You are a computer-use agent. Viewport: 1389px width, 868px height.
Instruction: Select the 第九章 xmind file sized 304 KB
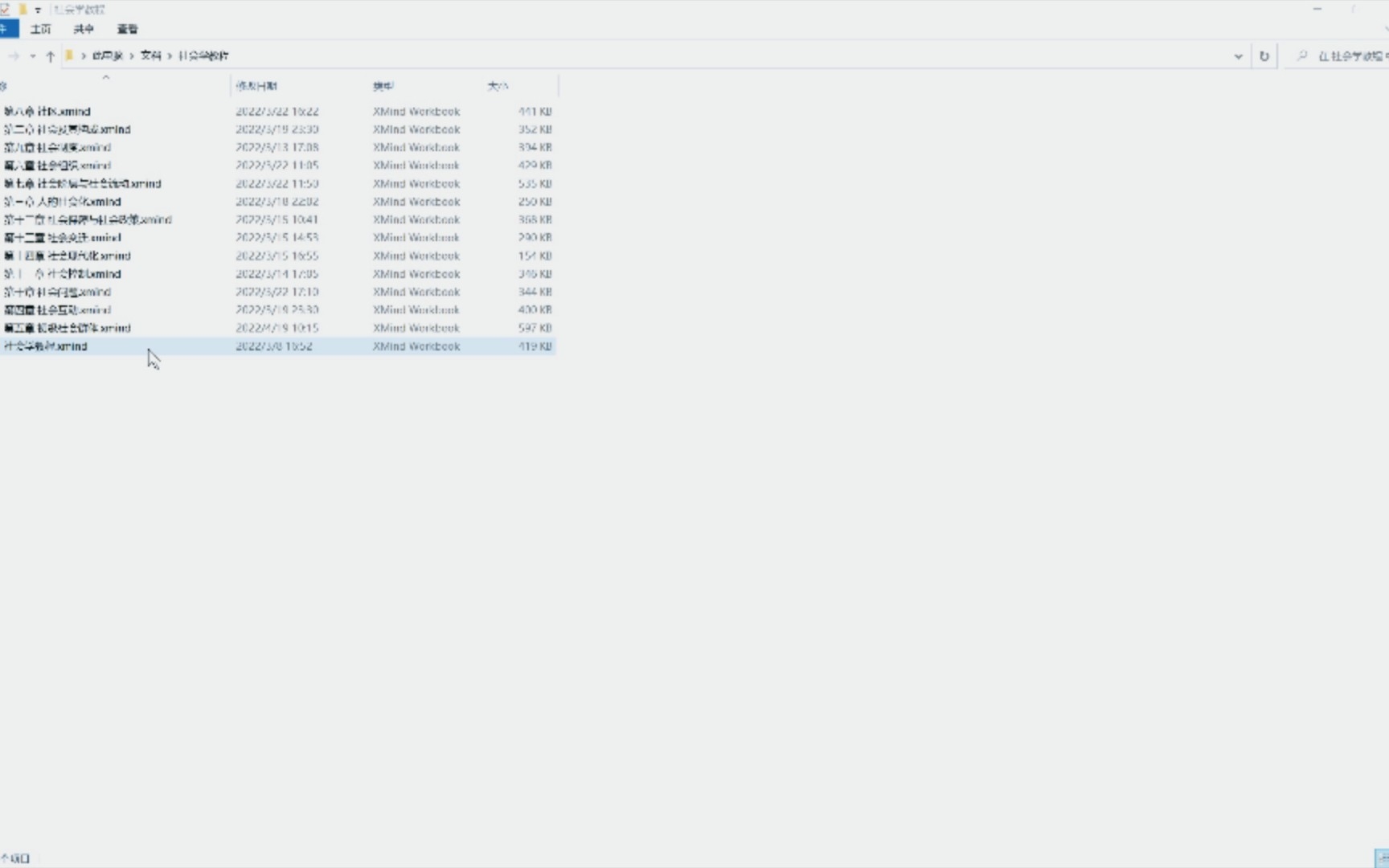pyautogui.click(x=57, y=148)
